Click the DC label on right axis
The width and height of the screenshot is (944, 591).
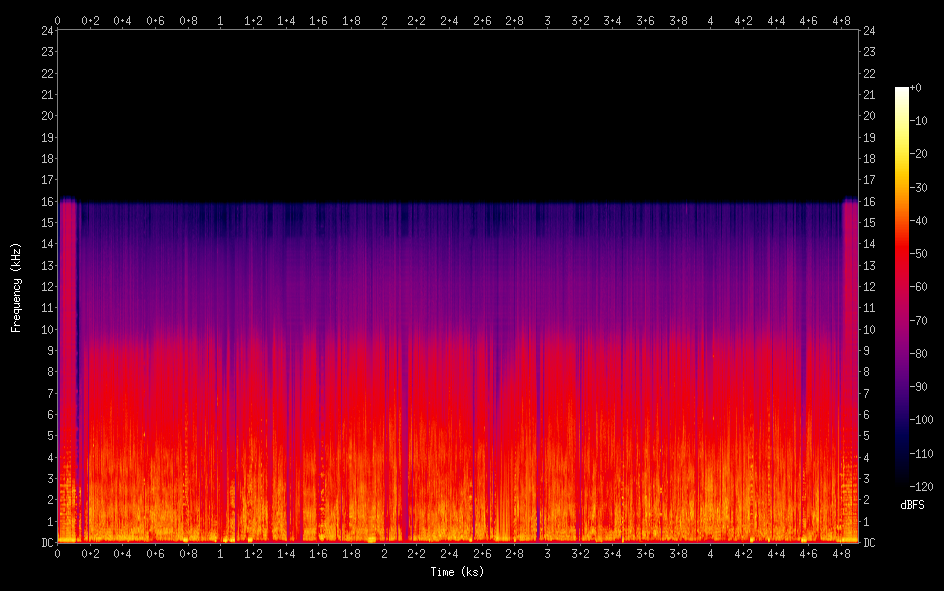tap(869, 543)
